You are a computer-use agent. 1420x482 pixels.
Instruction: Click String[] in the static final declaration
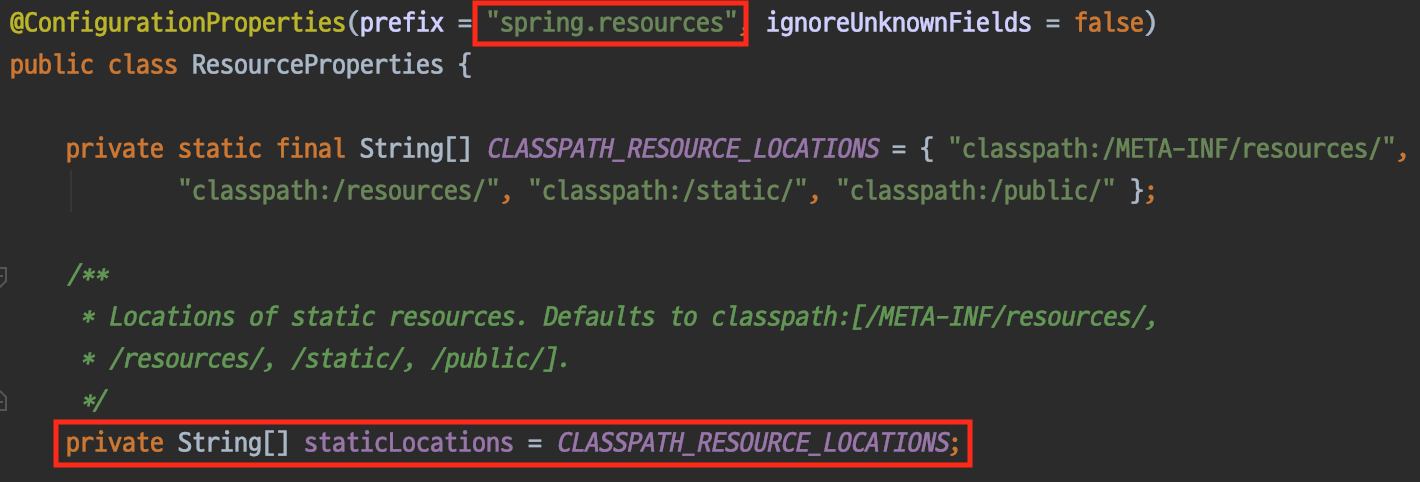[x=415, y=149]
